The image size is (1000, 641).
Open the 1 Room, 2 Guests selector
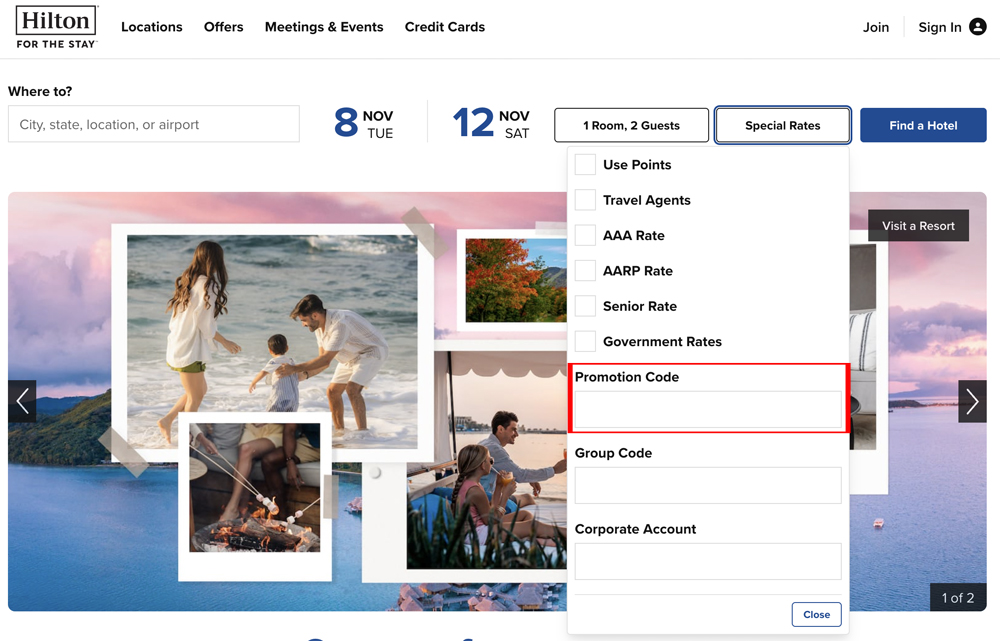(631, 125)
